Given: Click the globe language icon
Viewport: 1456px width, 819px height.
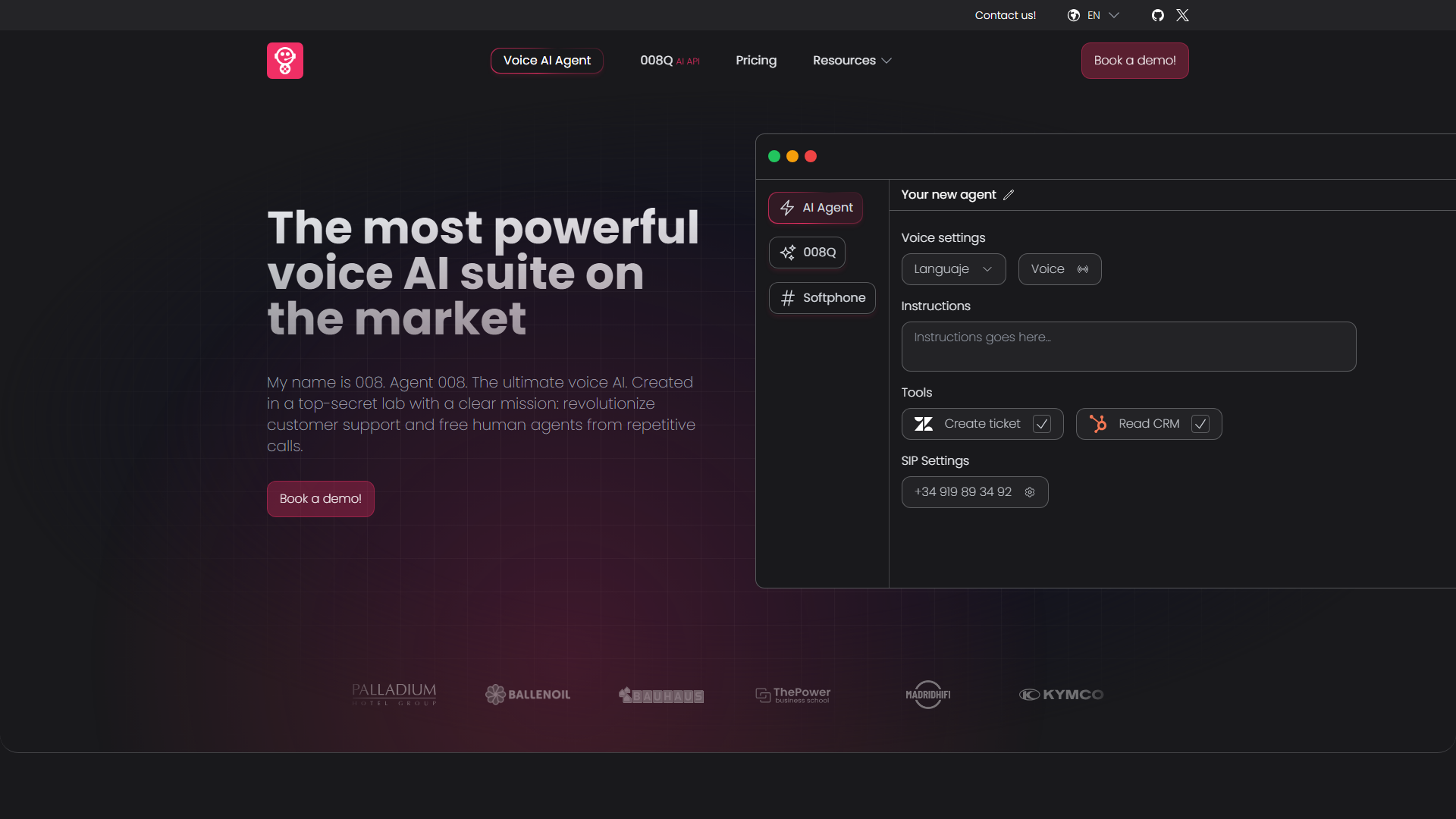Looking at the screenshot, I should (1074, 15).
